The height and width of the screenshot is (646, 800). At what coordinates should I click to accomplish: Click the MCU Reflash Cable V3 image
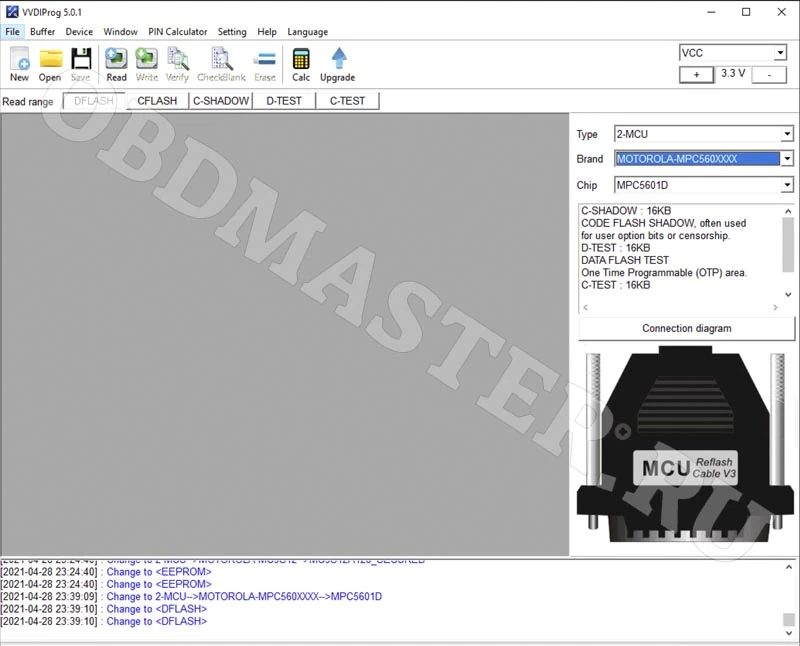pos(685,445)
